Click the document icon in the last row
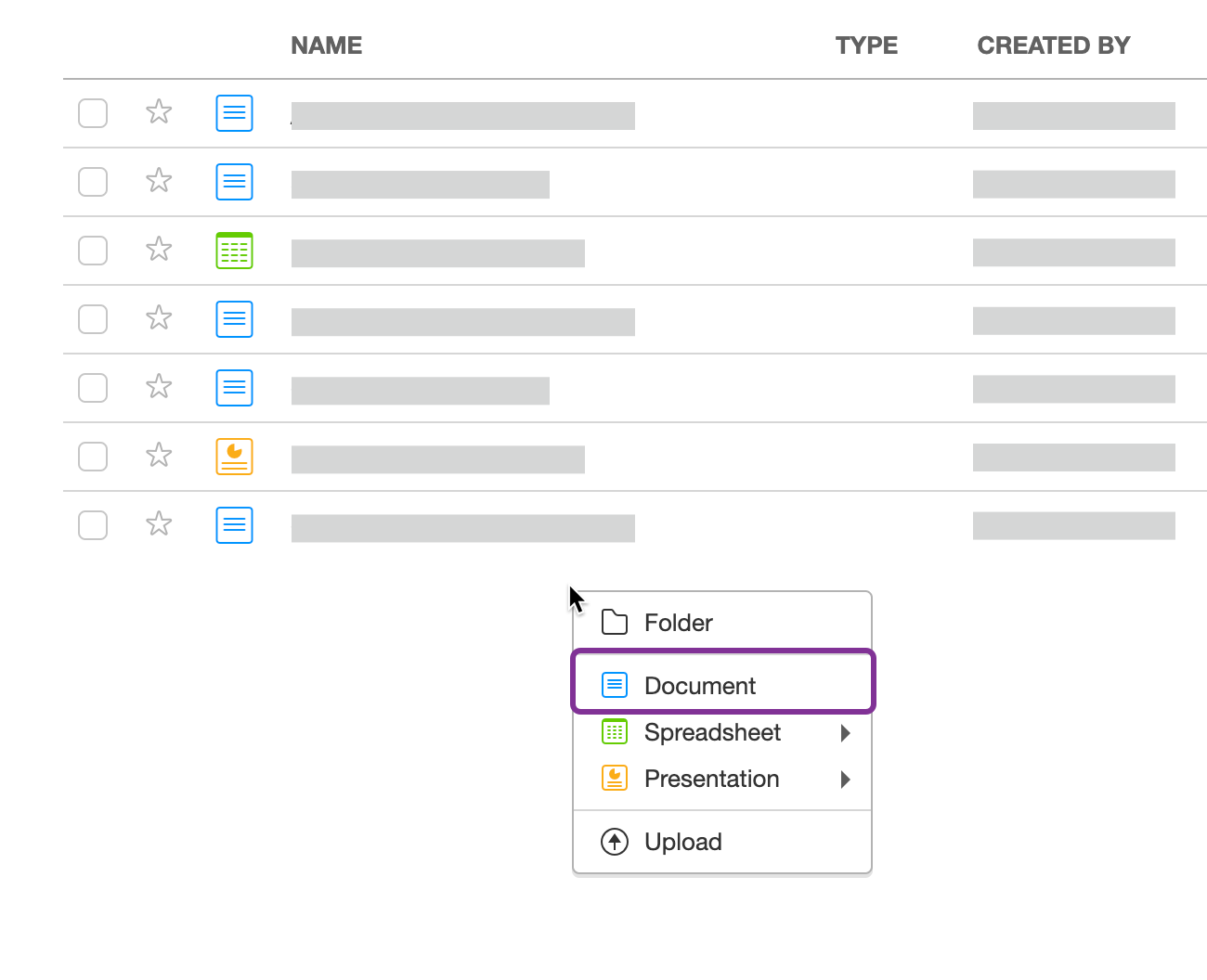The width and height of the screenshot is (1207, 980). [234, 525]
